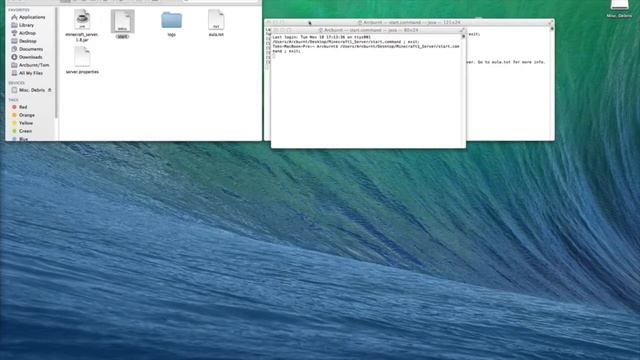Open Library in Finder sidebar
The image size is (640, 360).
(23, 25)
